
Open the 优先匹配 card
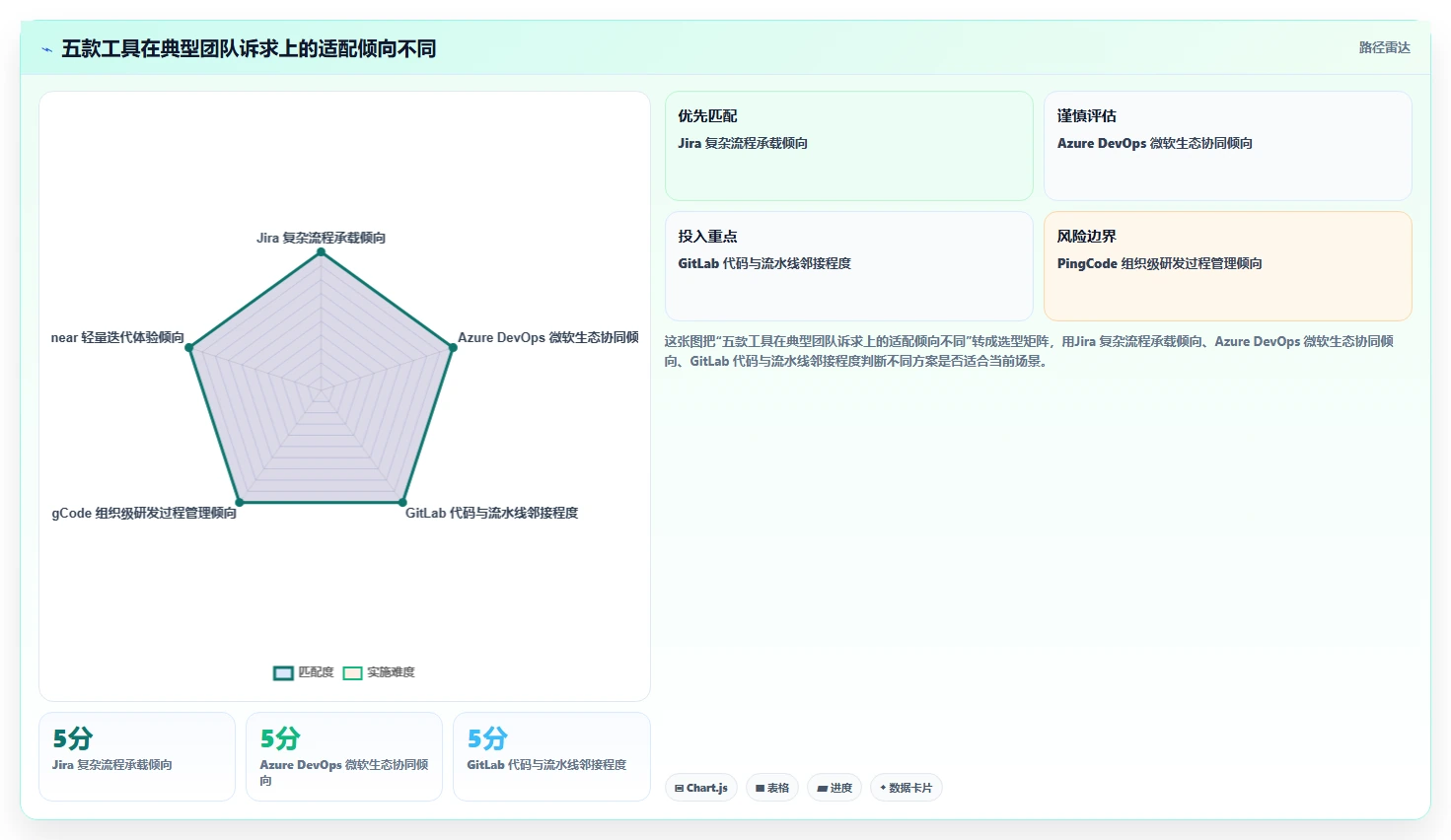click(848, 146)
